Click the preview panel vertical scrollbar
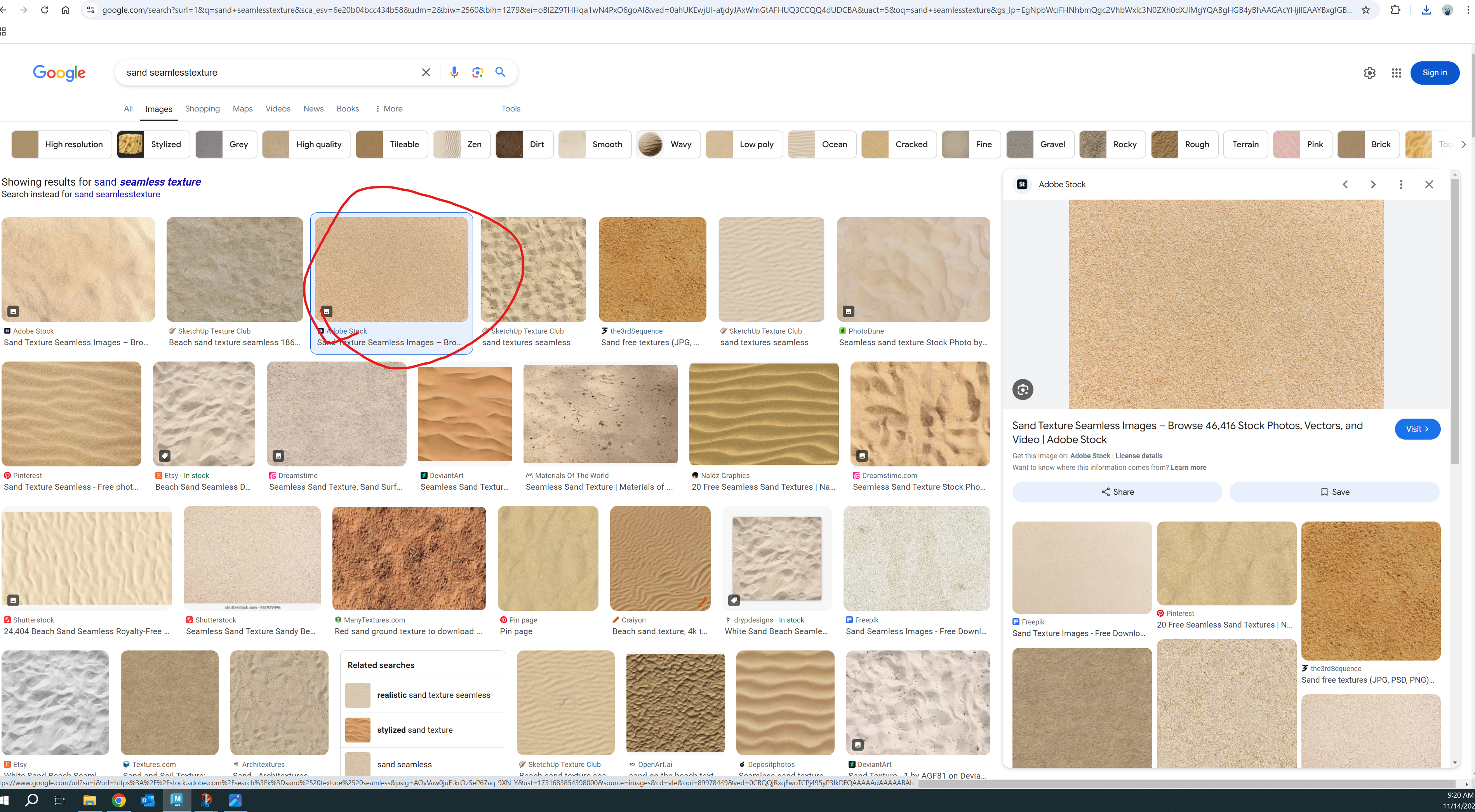 tap(1454, 321)
